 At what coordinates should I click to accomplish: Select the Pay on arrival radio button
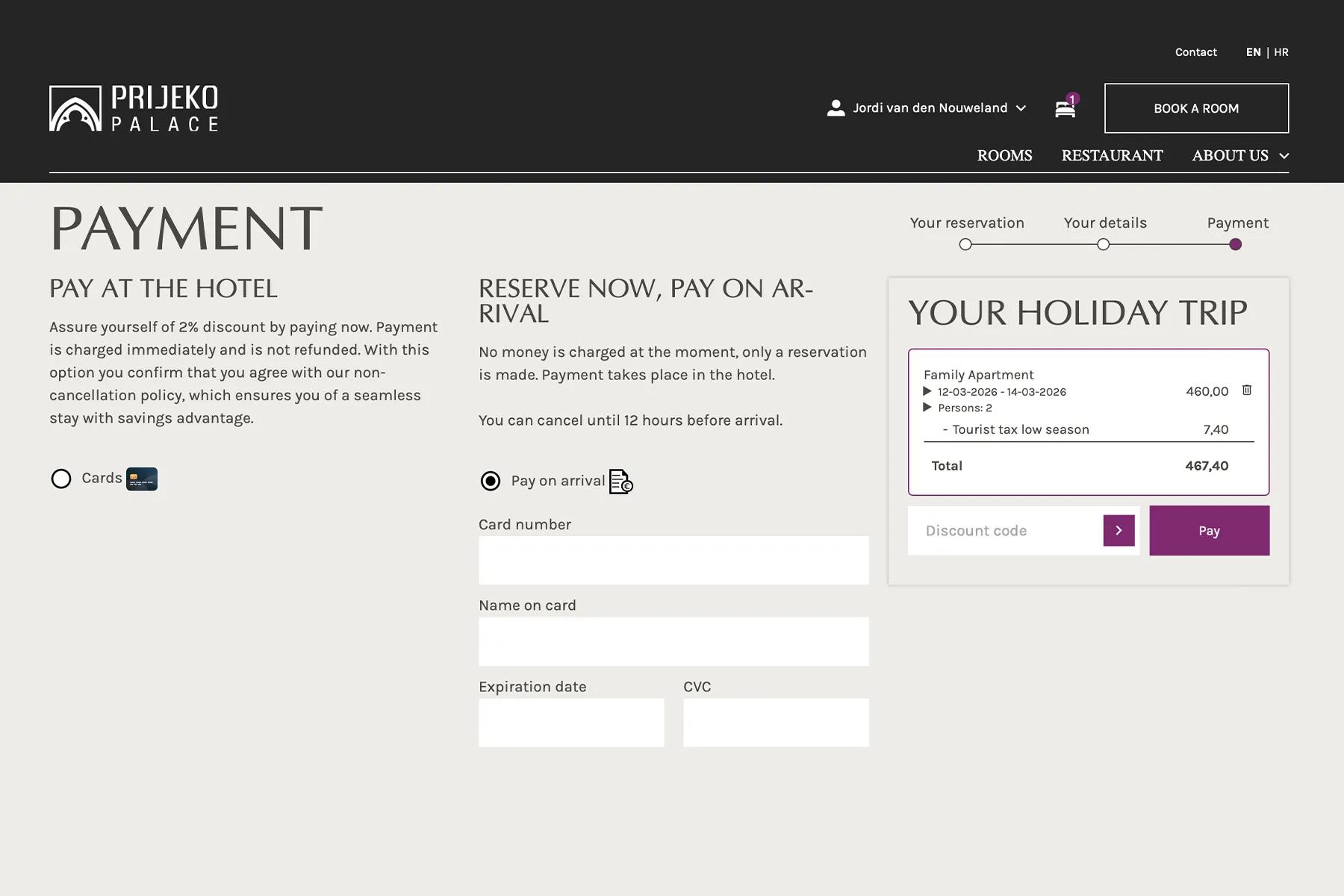coord(491,481)
